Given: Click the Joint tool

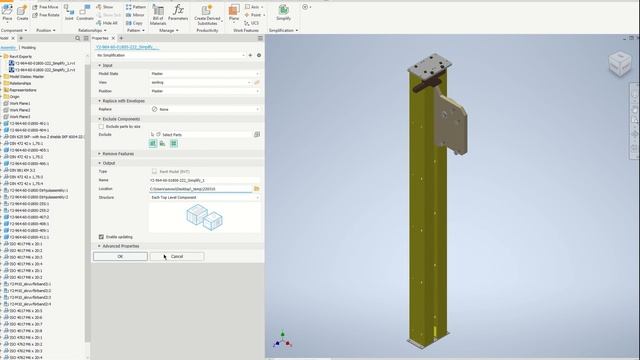Looking at the screenshot, I should pyautogui.click(x=69, y=13).
